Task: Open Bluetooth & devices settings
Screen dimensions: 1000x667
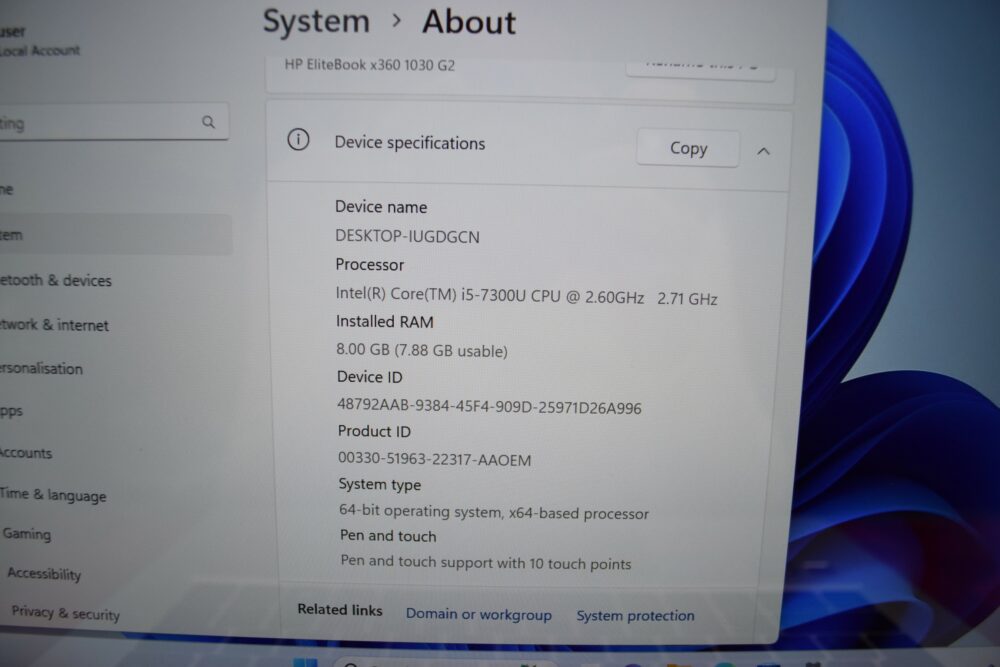Action: pos(55,281)
